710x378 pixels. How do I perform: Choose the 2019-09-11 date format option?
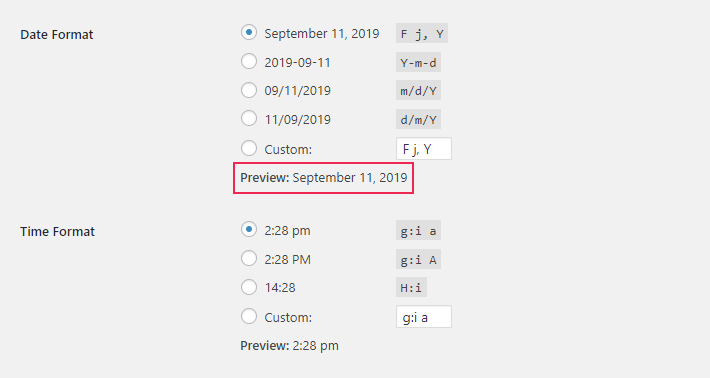249,61
